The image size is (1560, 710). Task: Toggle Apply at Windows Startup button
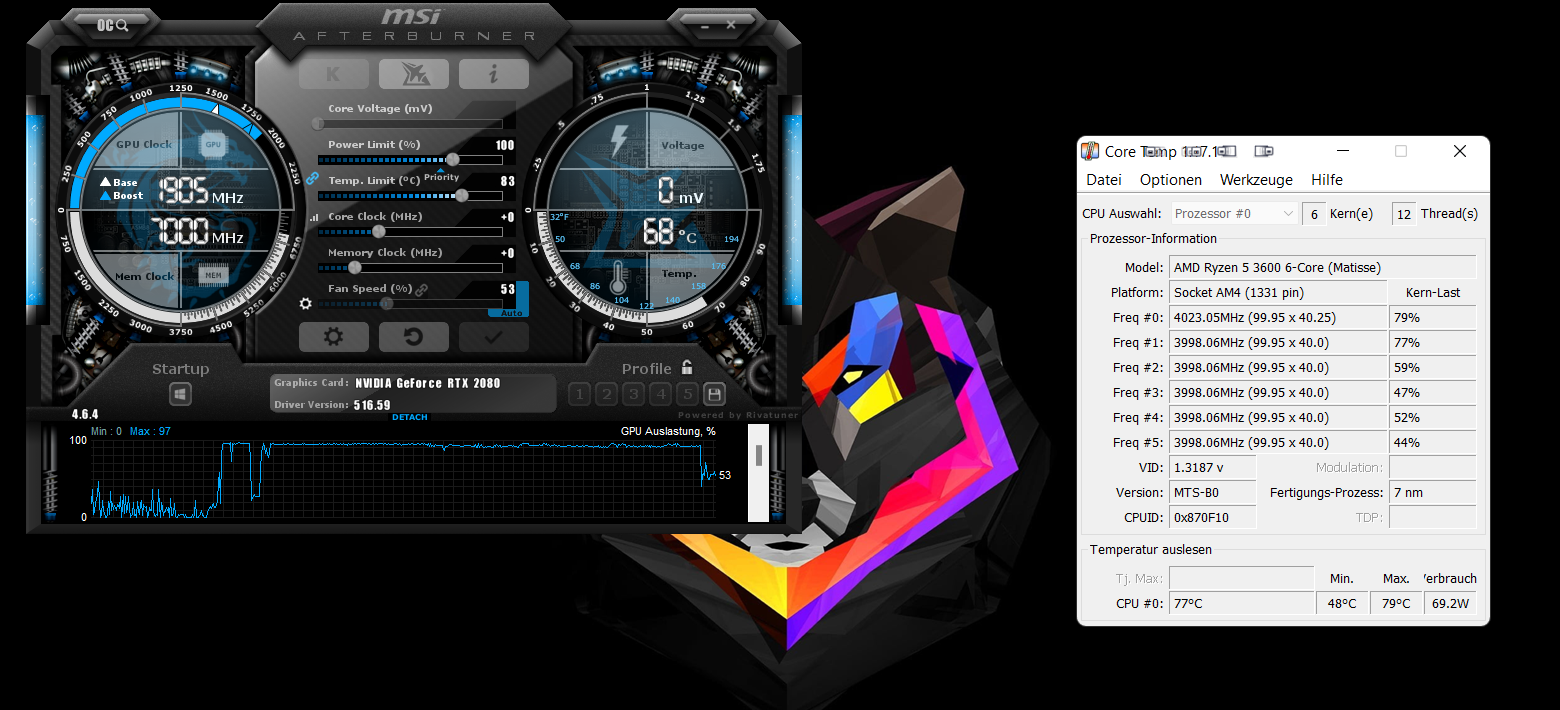pos(180,395)
